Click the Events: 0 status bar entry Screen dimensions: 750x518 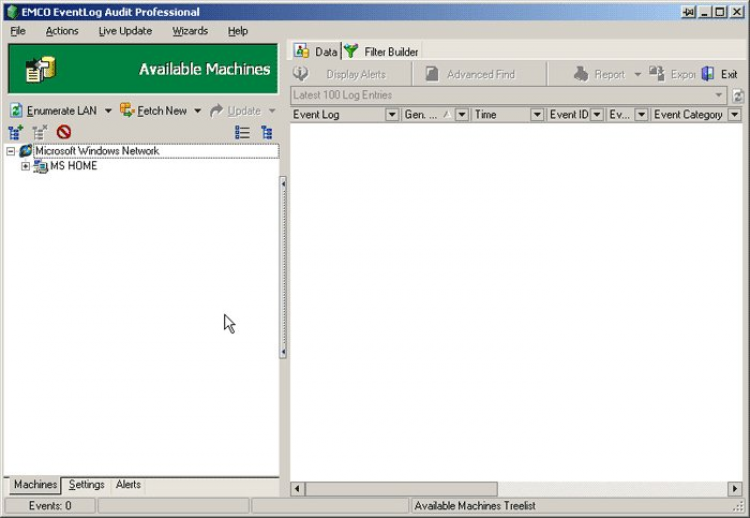(50, 506)
